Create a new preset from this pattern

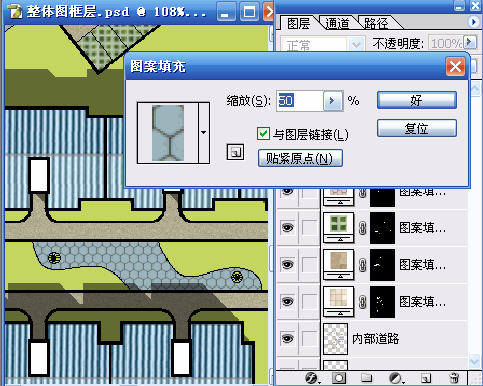(x=235, y=152)
